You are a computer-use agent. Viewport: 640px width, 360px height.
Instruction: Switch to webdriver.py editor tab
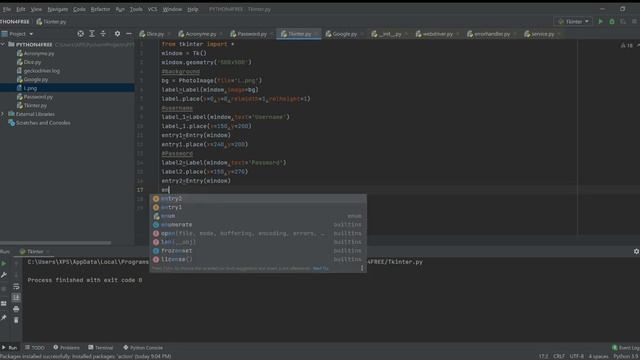[437, 34]
